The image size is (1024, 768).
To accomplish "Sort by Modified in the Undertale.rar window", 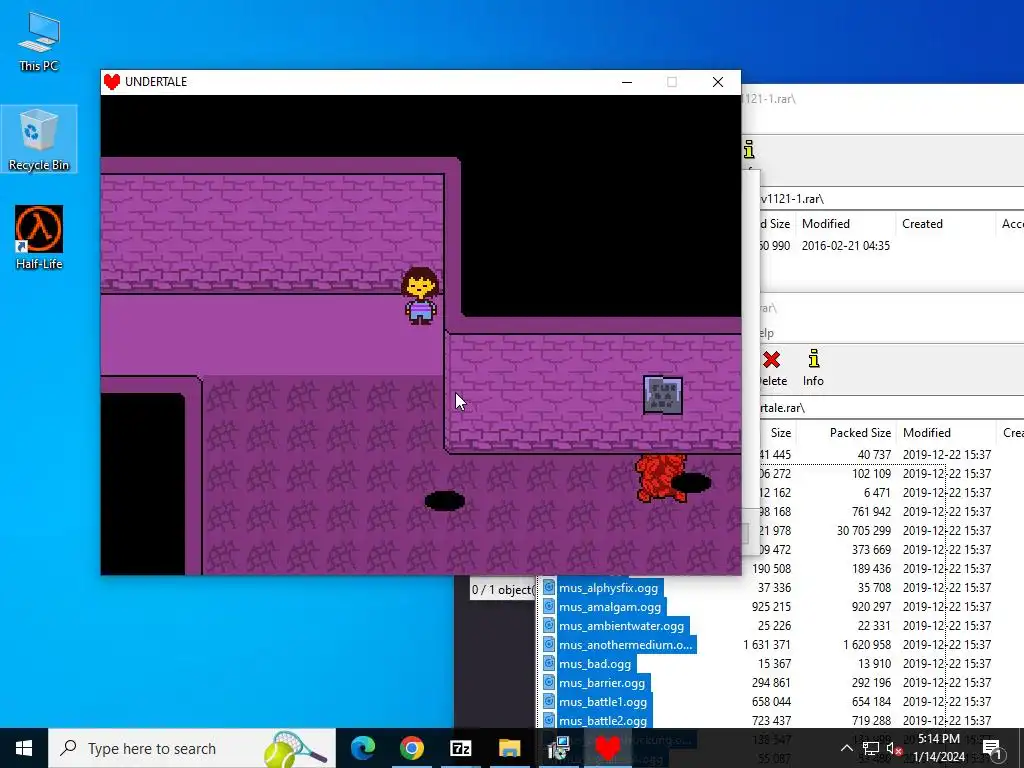I will tap(927, 432).
